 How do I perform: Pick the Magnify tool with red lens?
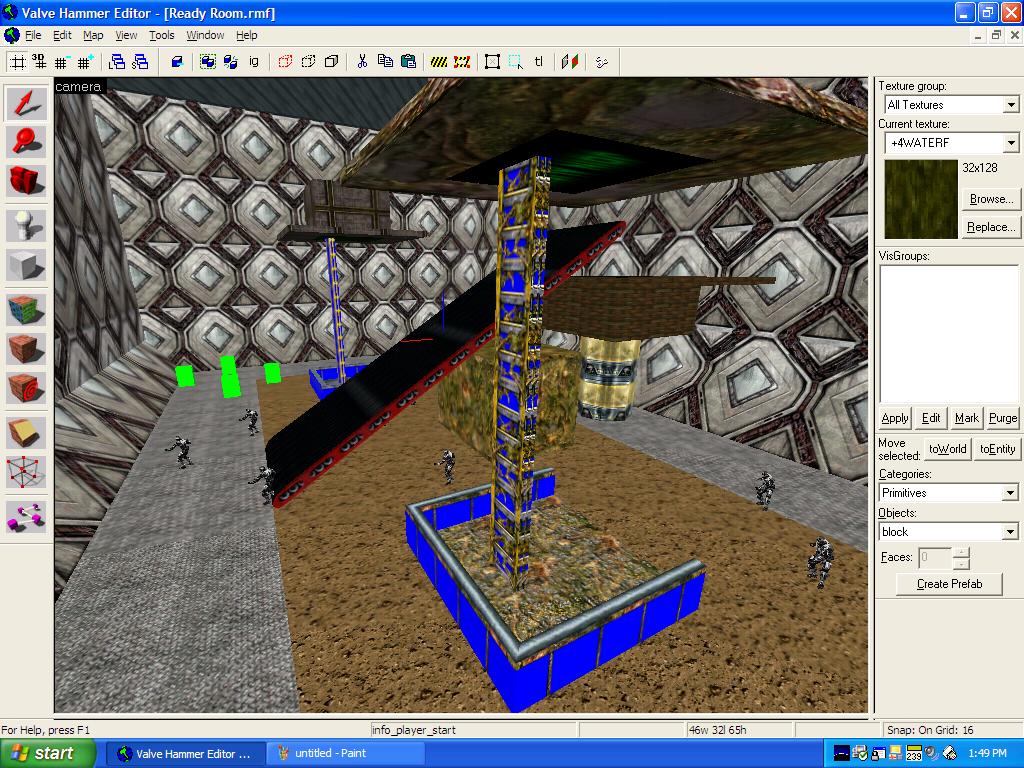click(26, 141)
